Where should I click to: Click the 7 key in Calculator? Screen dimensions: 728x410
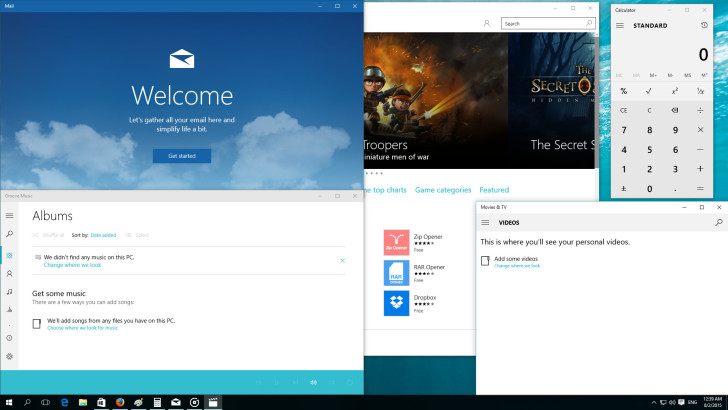pyautogui.click(x=624, y=130)
